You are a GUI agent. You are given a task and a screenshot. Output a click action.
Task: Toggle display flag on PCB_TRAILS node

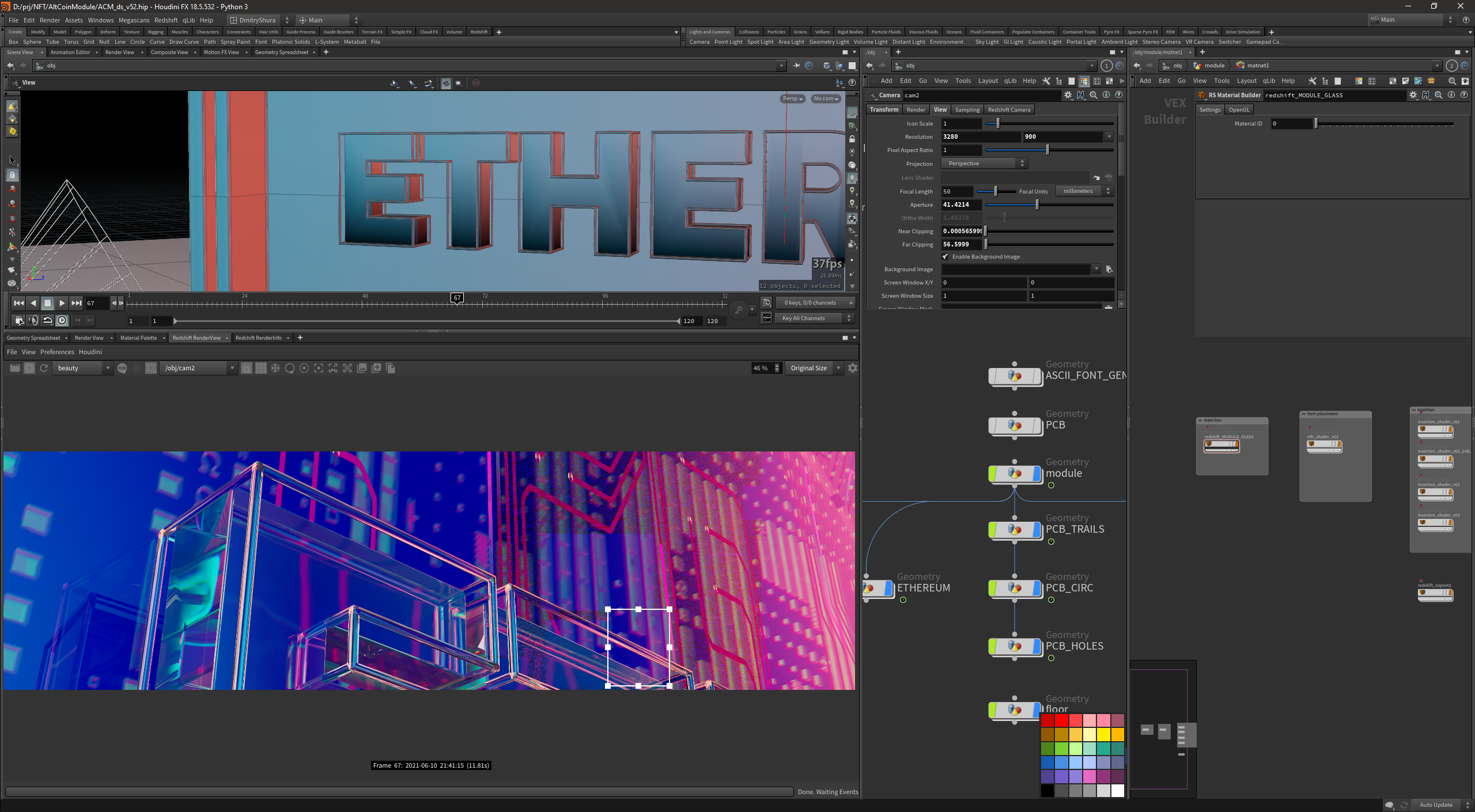(1037, 529)
